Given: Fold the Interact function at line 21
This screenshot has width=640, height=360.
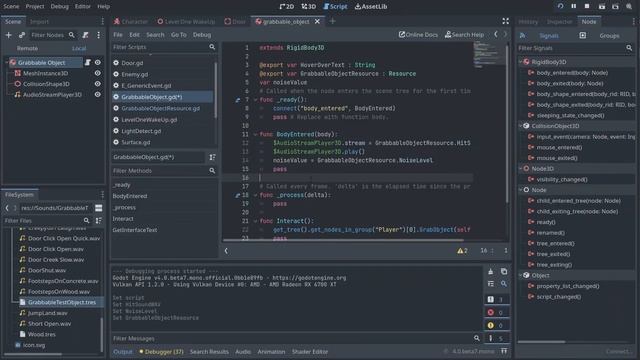Looking at the screenshot, I should tap(256, 221).
